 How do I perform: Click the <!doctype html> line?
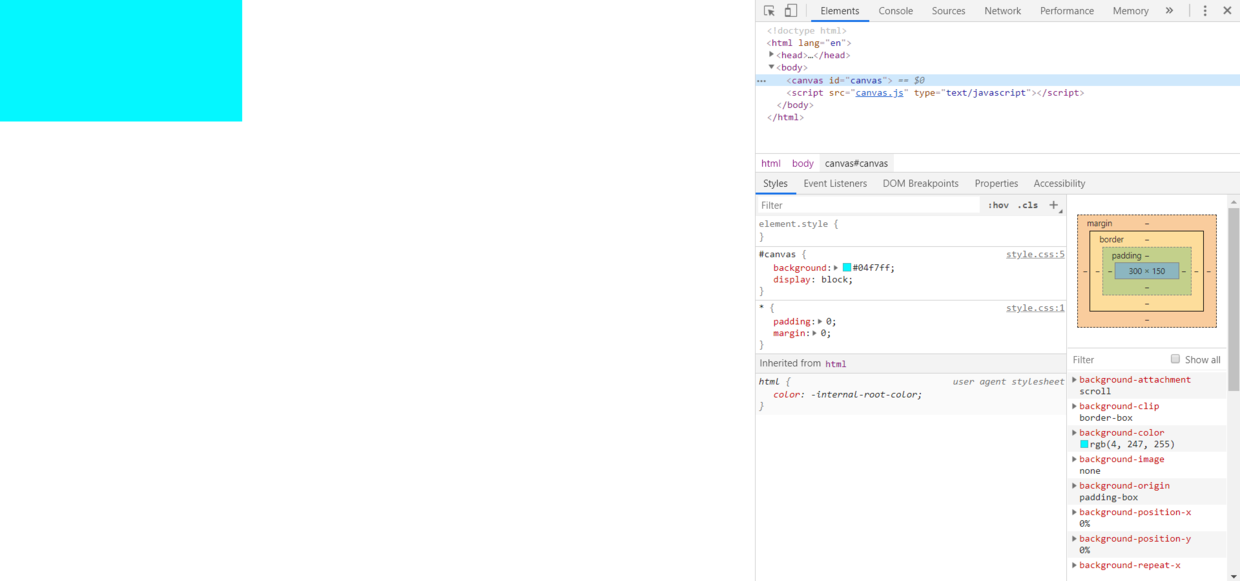(x=807, y=31)
